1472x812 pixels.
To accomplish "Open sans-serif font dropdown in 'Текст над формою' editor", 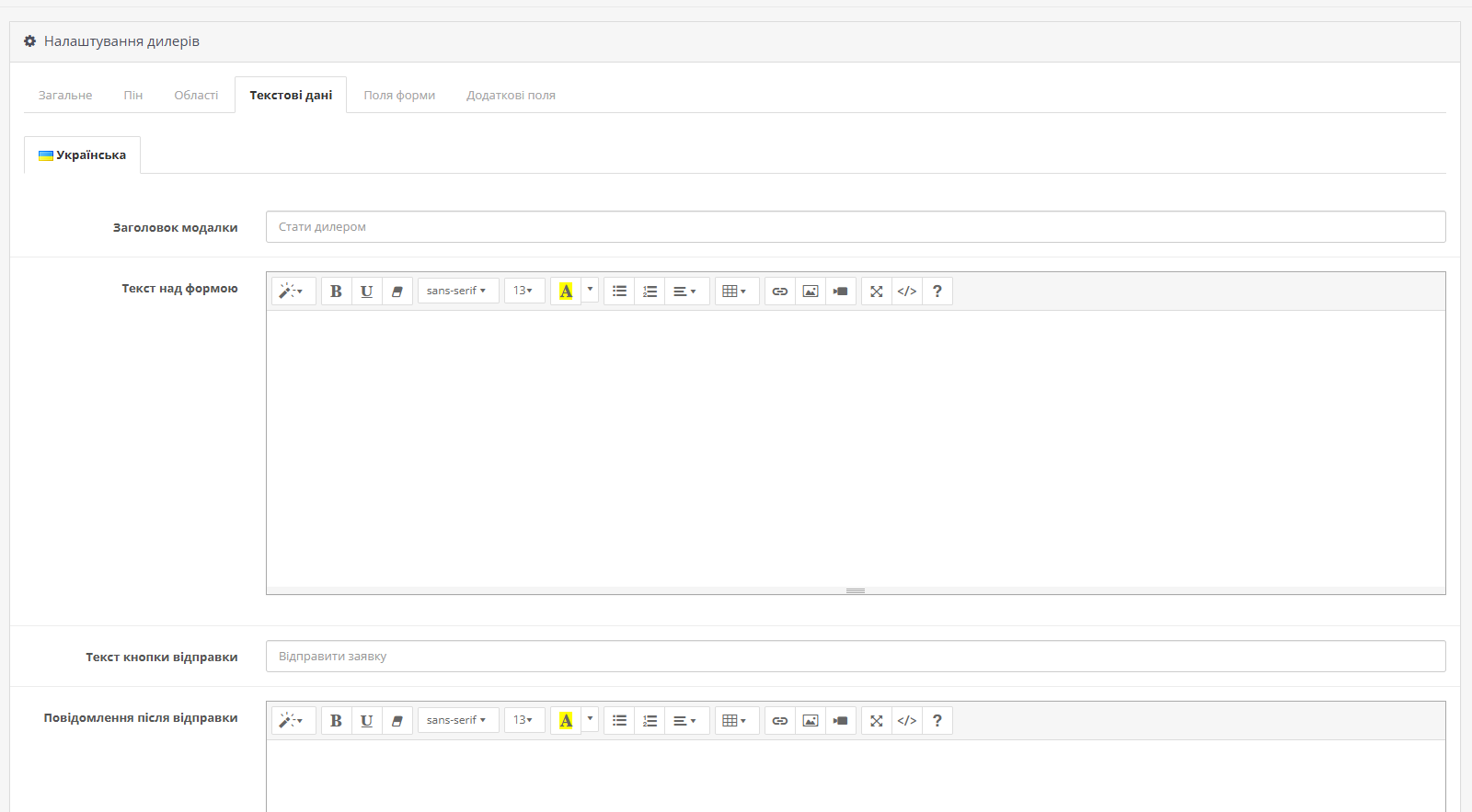I will [458, 292].
